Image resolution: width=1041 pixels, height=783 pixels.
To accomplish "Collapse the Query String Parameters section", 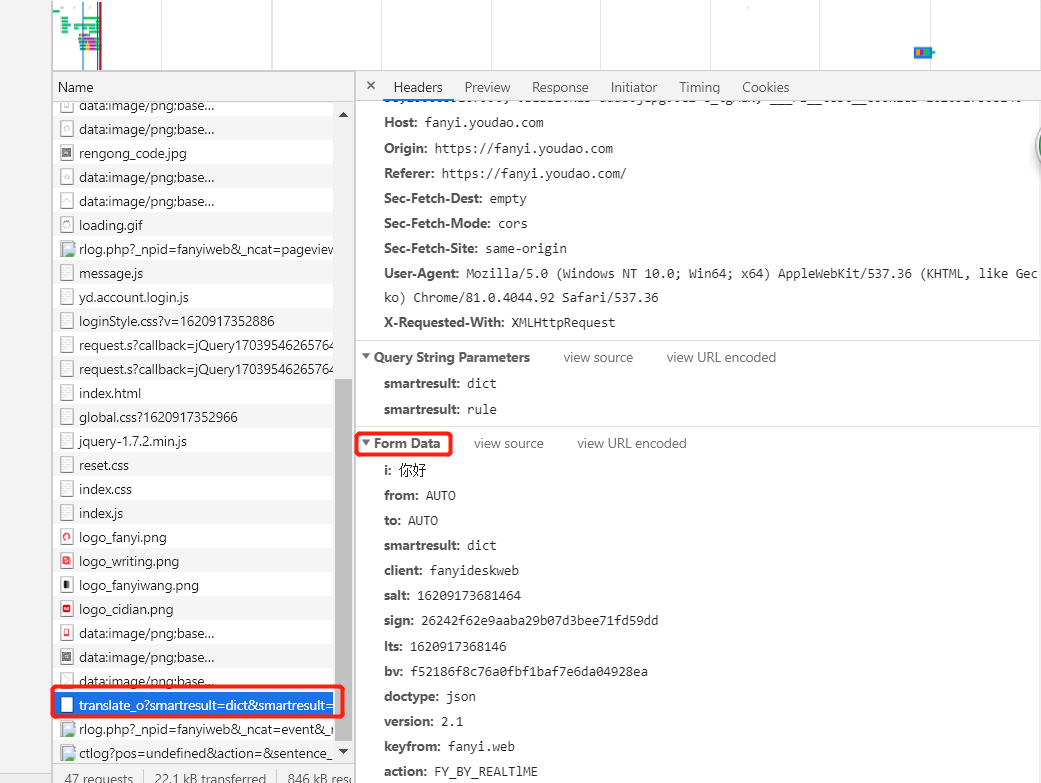I will pyautogui.click(x=366, y=357).
